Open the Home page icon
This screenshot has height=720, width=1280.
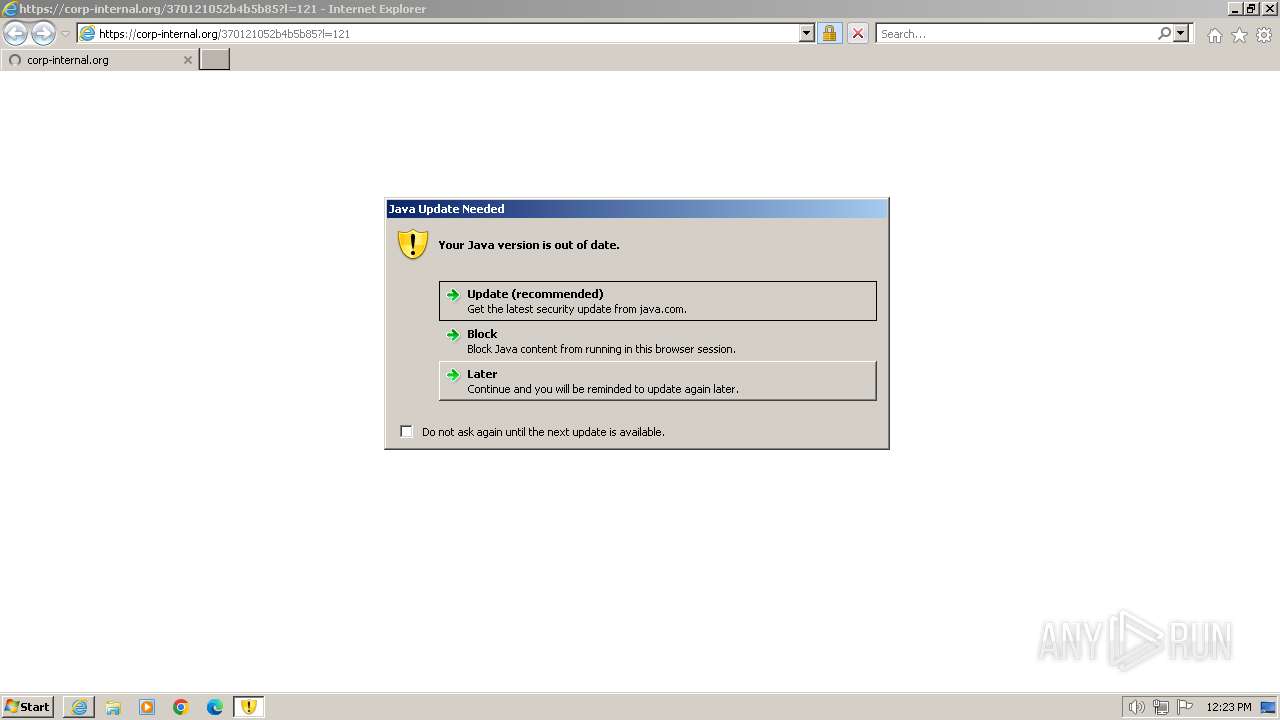point(1214,35)
